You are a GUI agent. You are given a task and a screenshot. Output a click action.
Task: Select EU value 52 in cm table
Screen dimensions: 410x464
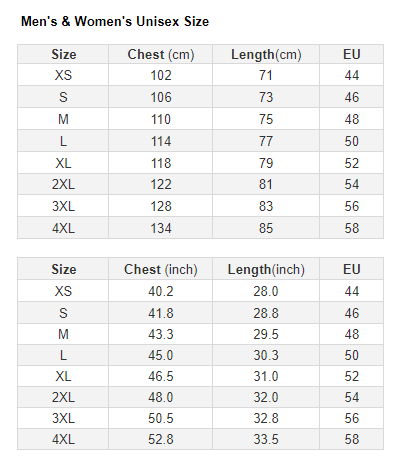pos(352,163)
